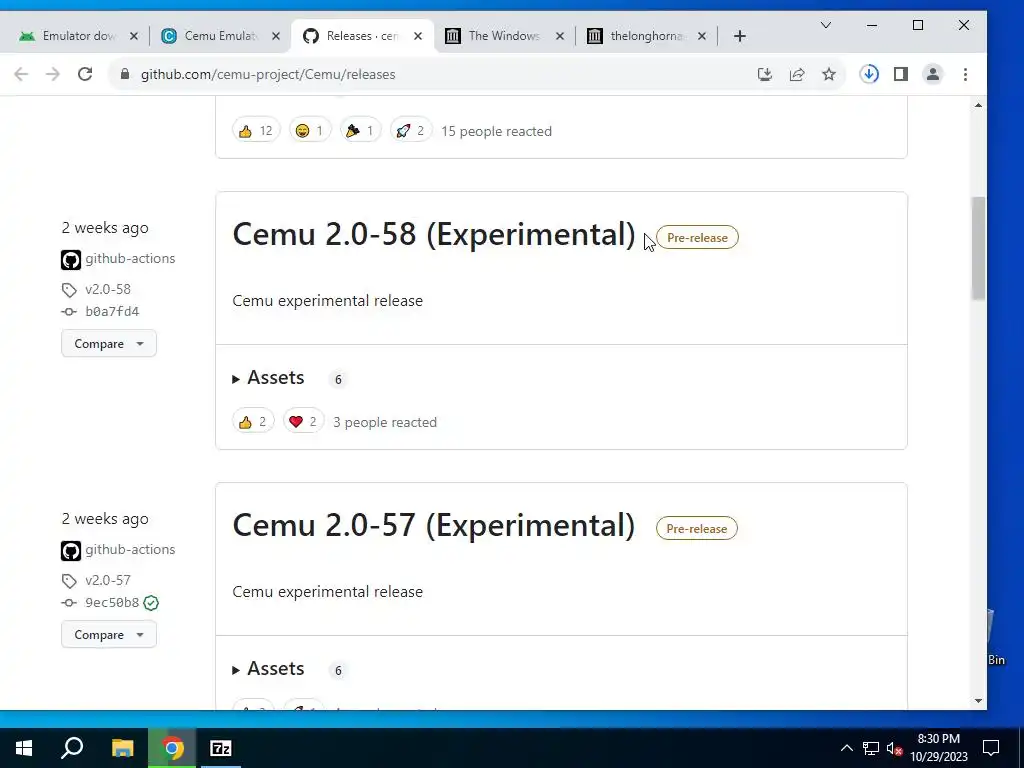The image size is (1024, 768).
Task: Open the Windows Start menu
Action: coord(24,748)
